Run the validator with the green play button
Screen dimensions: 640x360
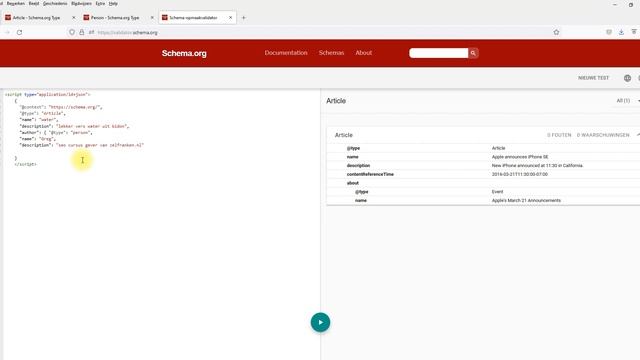[x=320, y=322]
